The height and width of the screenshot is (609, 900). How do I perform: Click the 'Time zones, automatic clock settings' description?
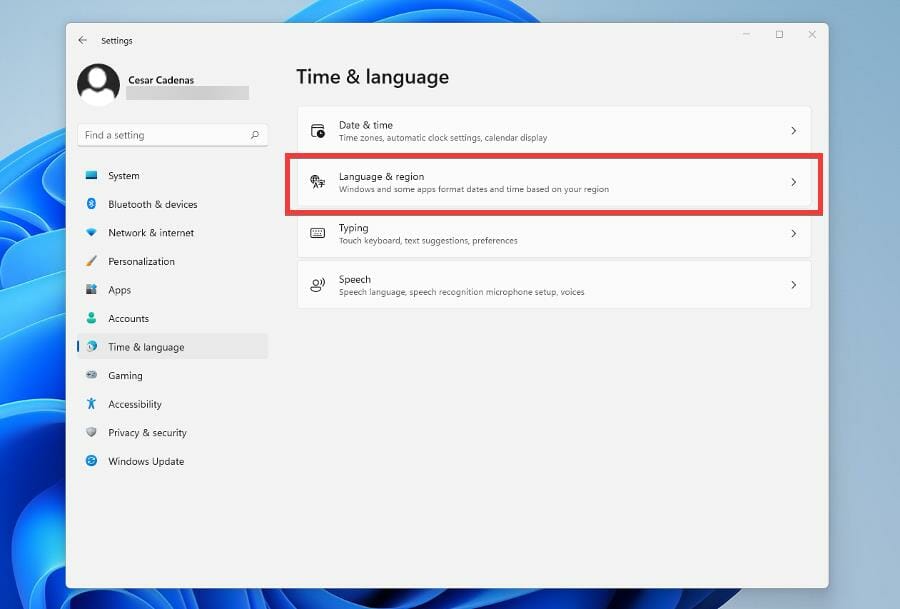(x=443, y=138)
